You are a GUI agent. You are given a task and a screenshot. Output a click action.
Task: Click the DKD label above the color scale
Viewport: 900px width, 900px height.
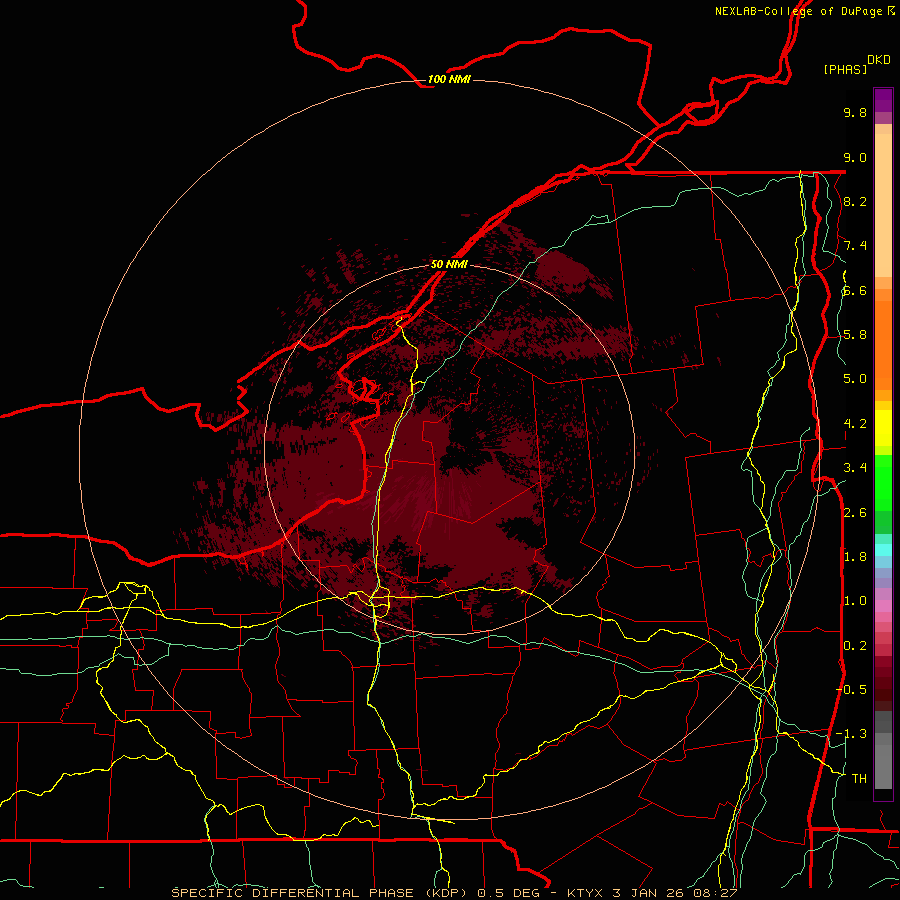click(x=878, y=60)
